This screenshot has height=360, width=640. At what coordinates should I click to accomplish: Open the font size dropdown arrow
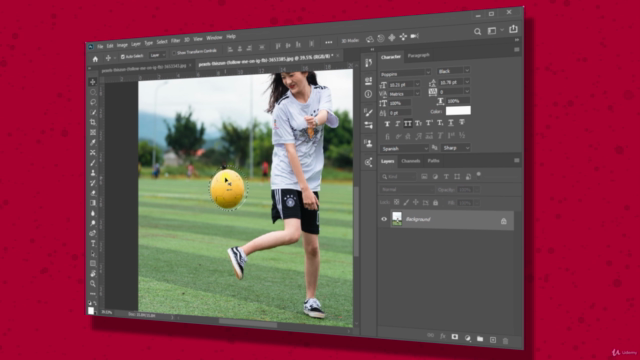pos(417,84)
